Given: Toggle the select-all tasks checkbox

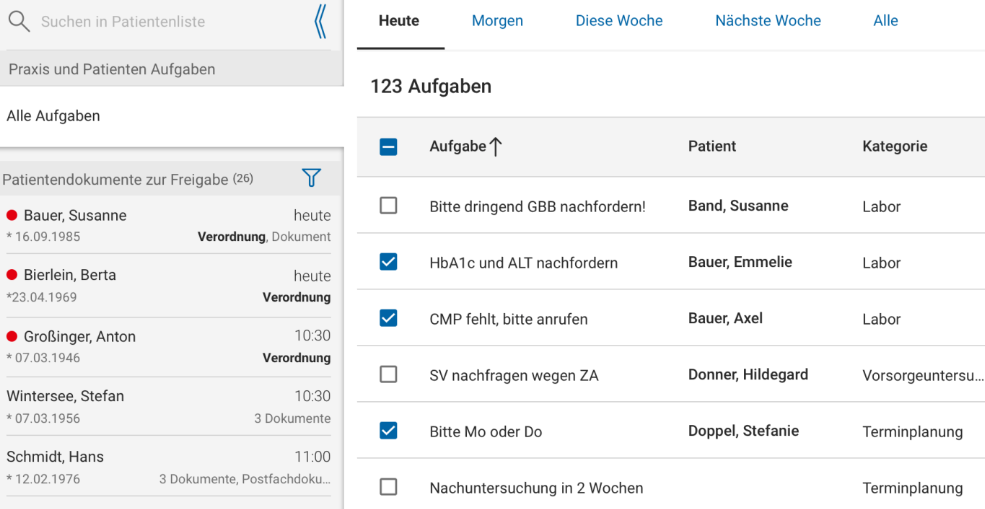Looking at the screenshot, I should 389,147.
